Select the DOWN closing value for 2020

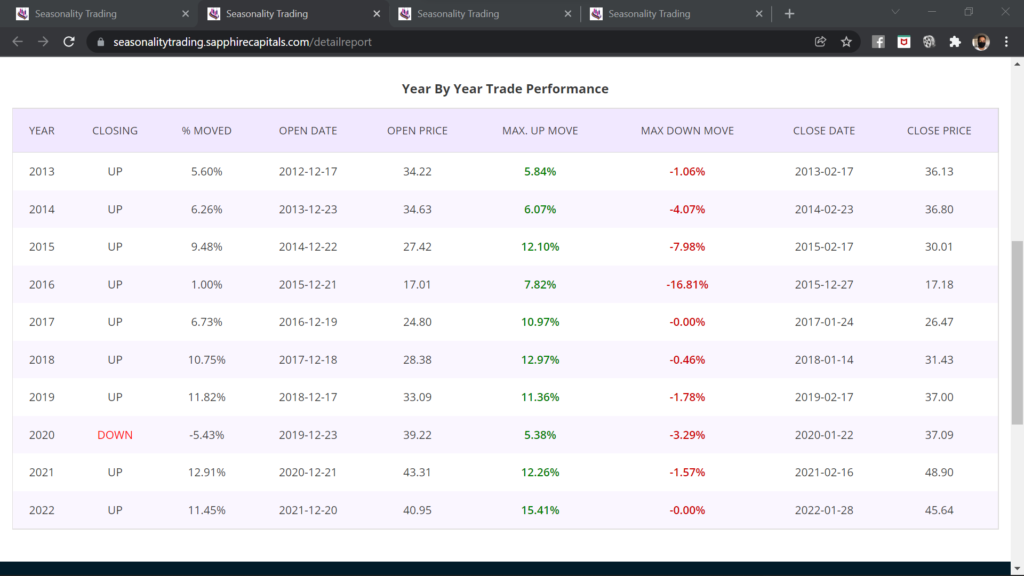coord(115,435)
